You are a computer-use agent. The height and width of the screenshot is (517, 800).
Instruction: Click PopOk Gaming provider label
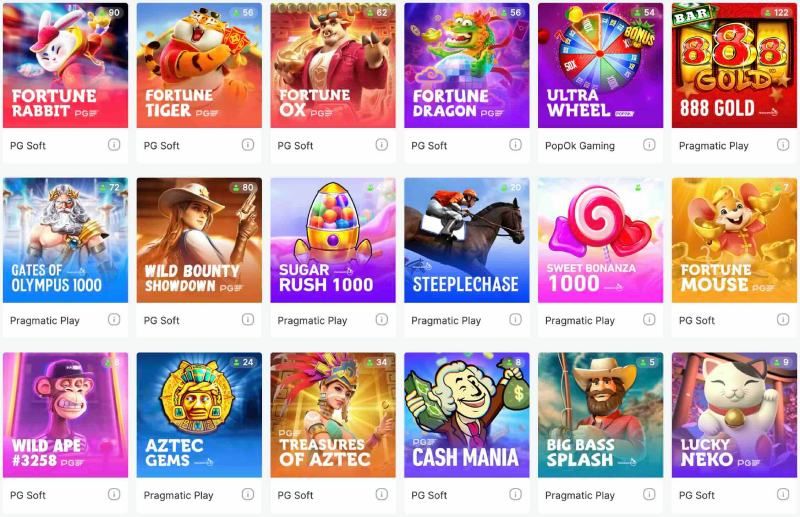(580, 146)
